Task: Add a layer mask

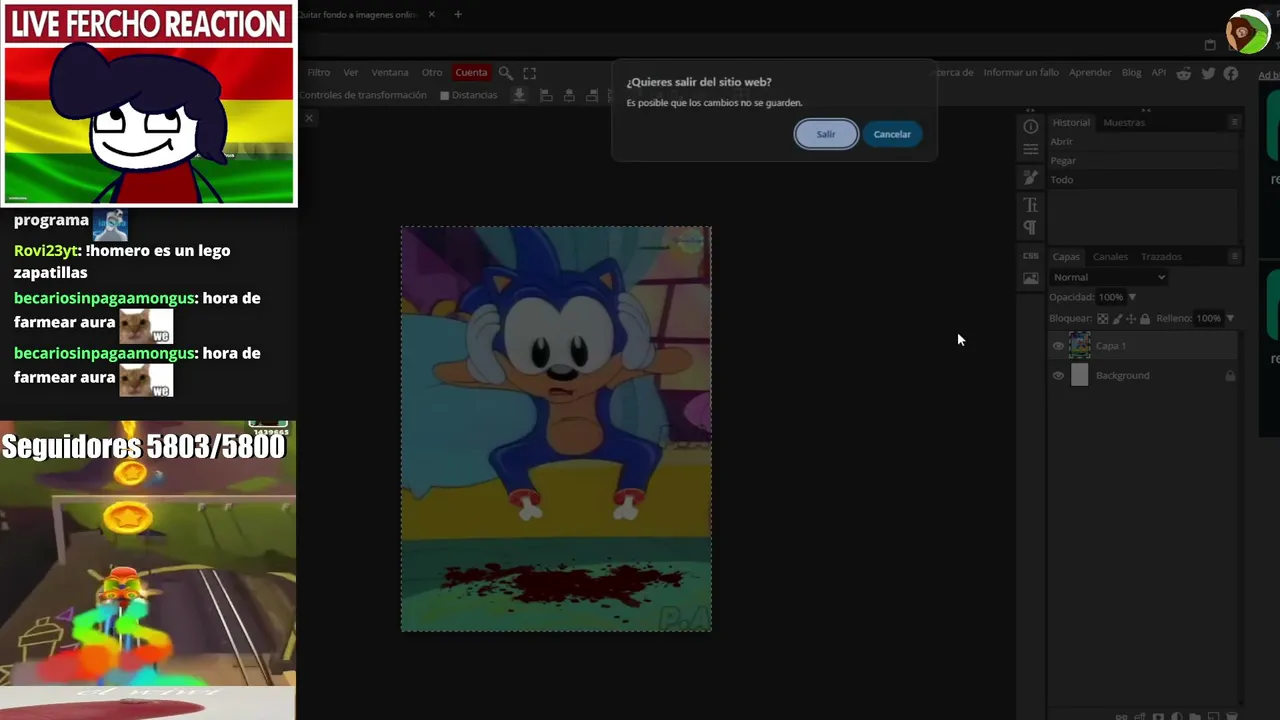Action: [x=1158, y=716]
